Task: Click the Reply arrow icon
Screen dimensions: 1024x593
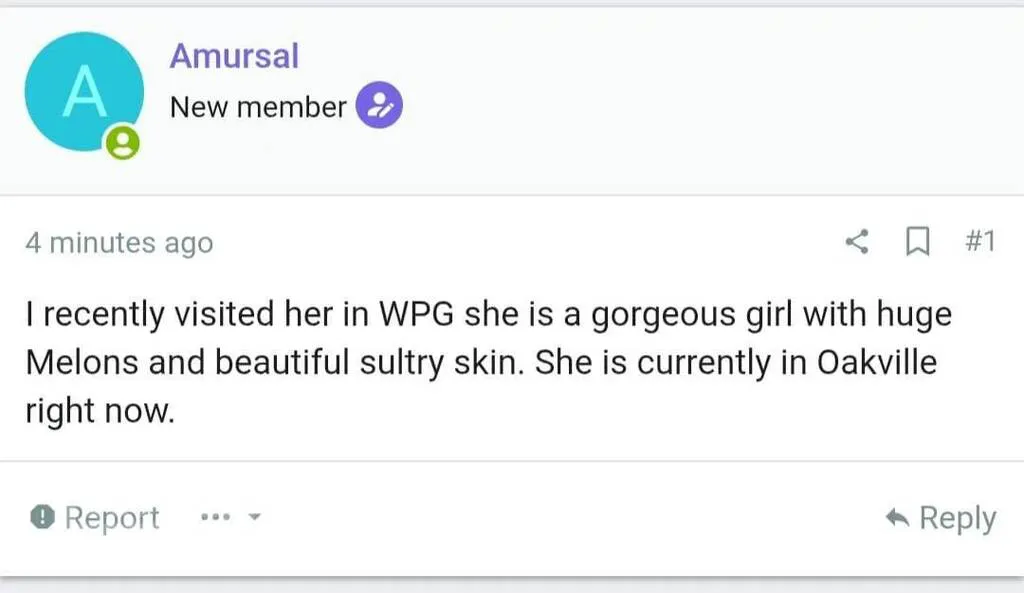Action: [897, 518]
